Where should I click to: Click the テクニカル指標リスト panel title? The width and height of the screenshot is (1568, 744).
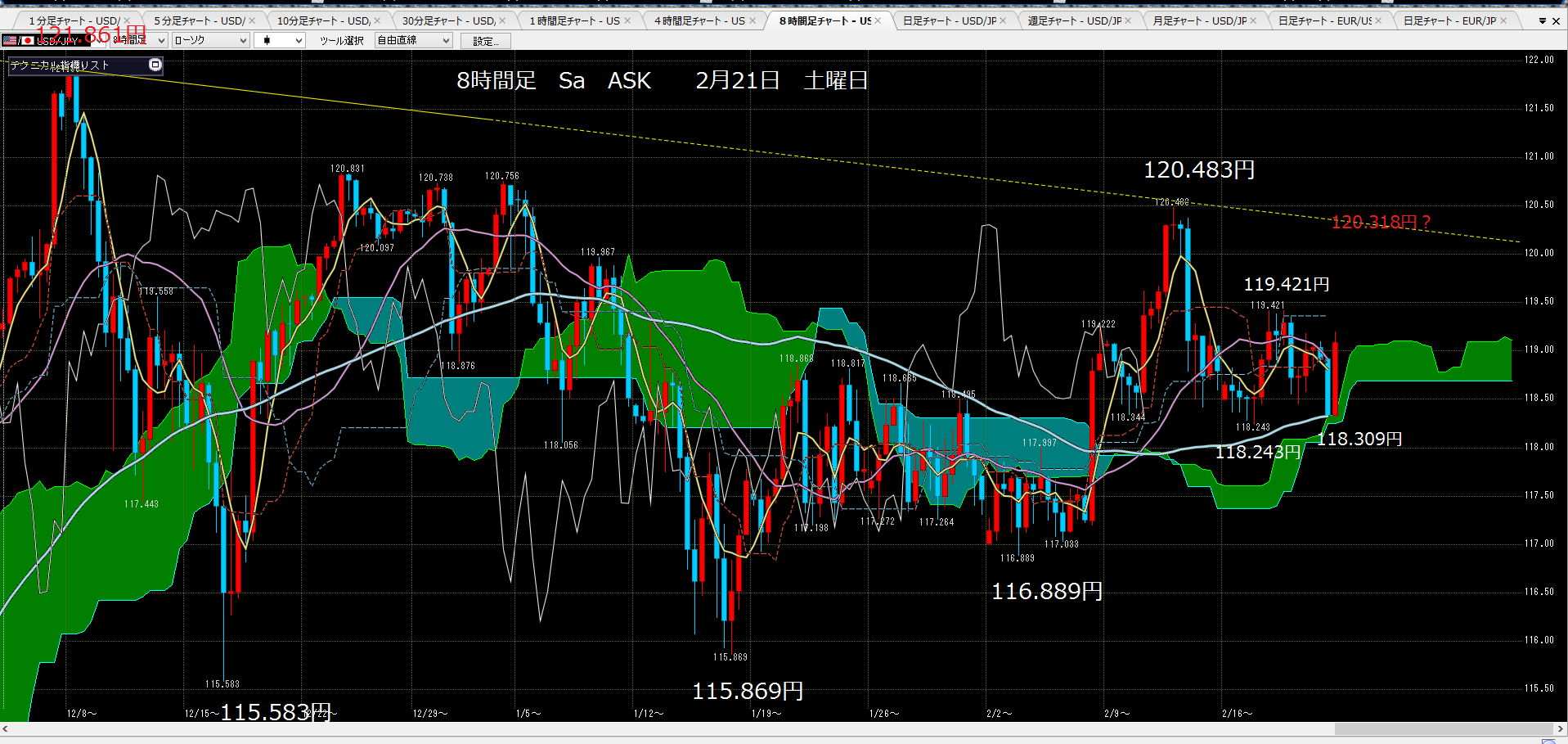(60, 65)
